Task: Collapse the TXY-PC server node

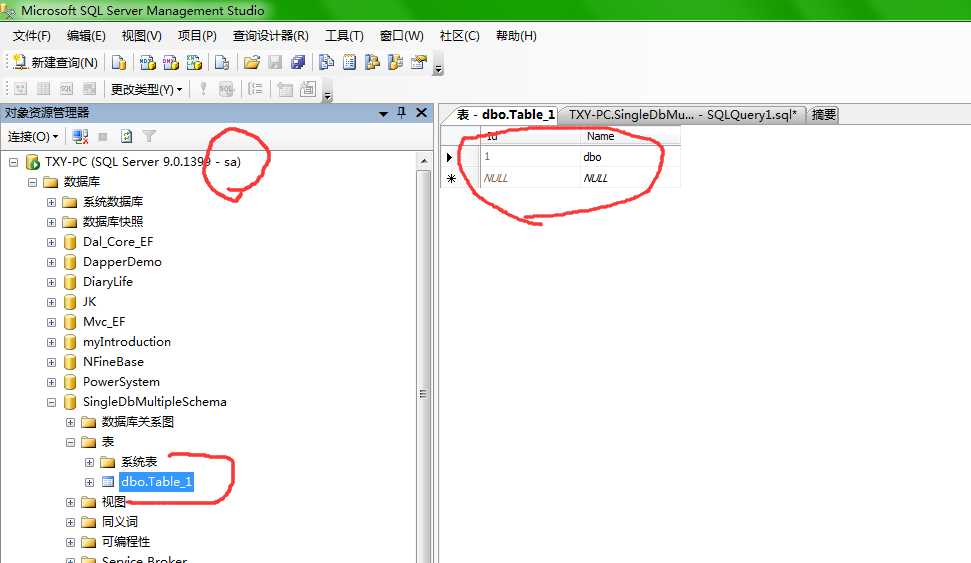Action: click(13, 162)
